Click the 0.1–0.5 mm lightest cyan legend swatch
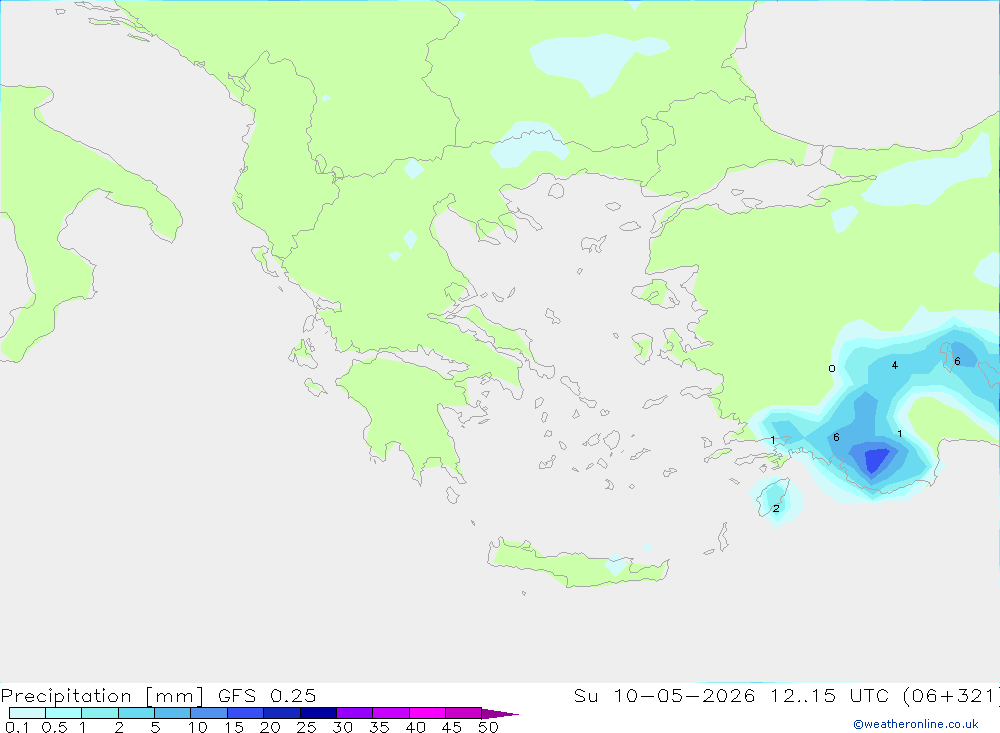 pyautogui.click(x=27, y=713)
